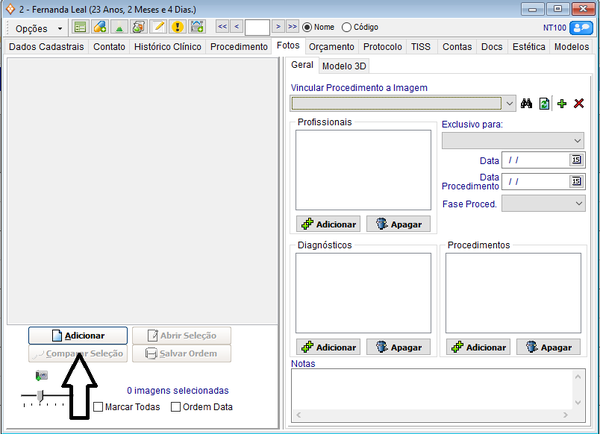Screen dimensions: 600x434
Task: Open calendar picker for Data Procedimento
Action: click(576, 181)
